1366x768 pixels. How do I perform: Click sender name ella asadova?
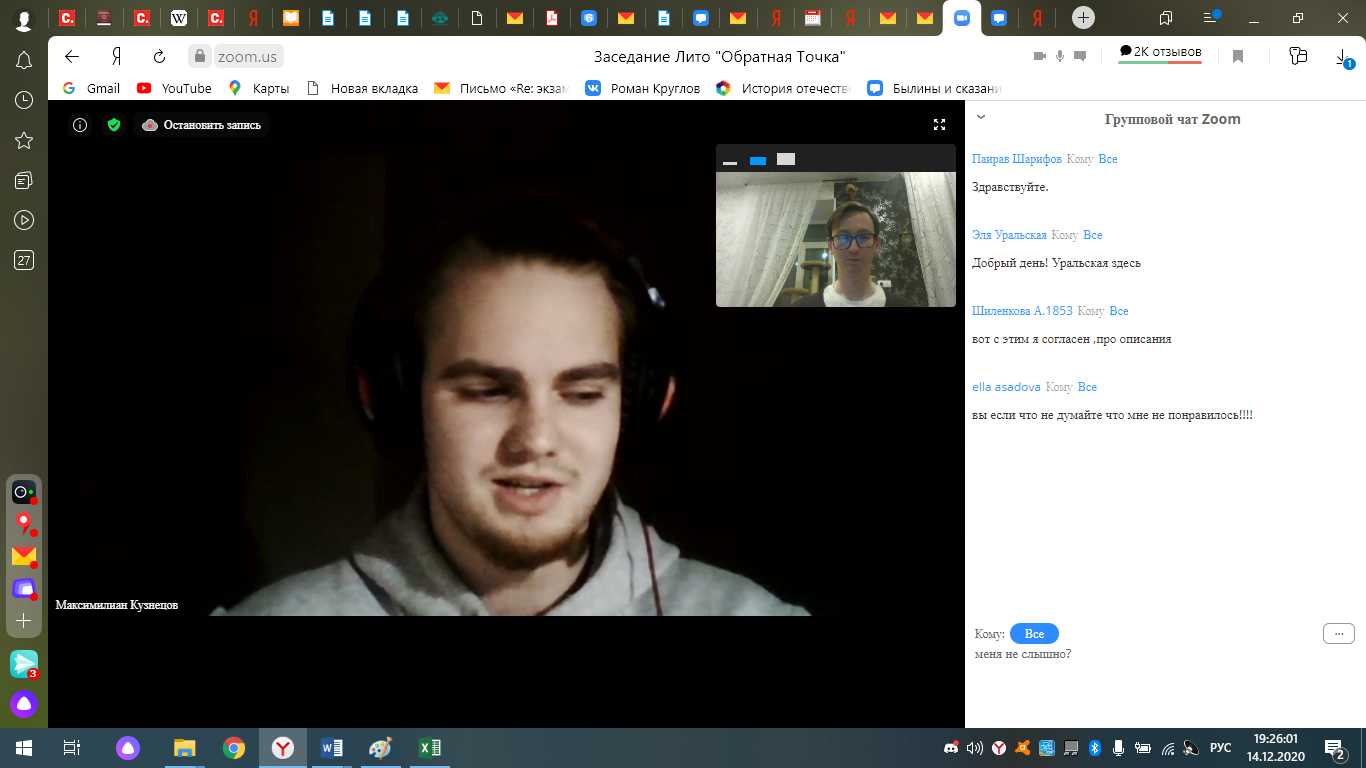pos(1006,387)
